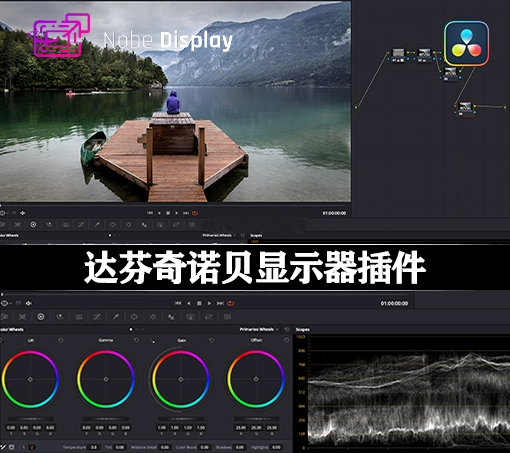510x453 pixels.
Task: Select the first node thumbnail in graph
Action: (x=398, y=55)
